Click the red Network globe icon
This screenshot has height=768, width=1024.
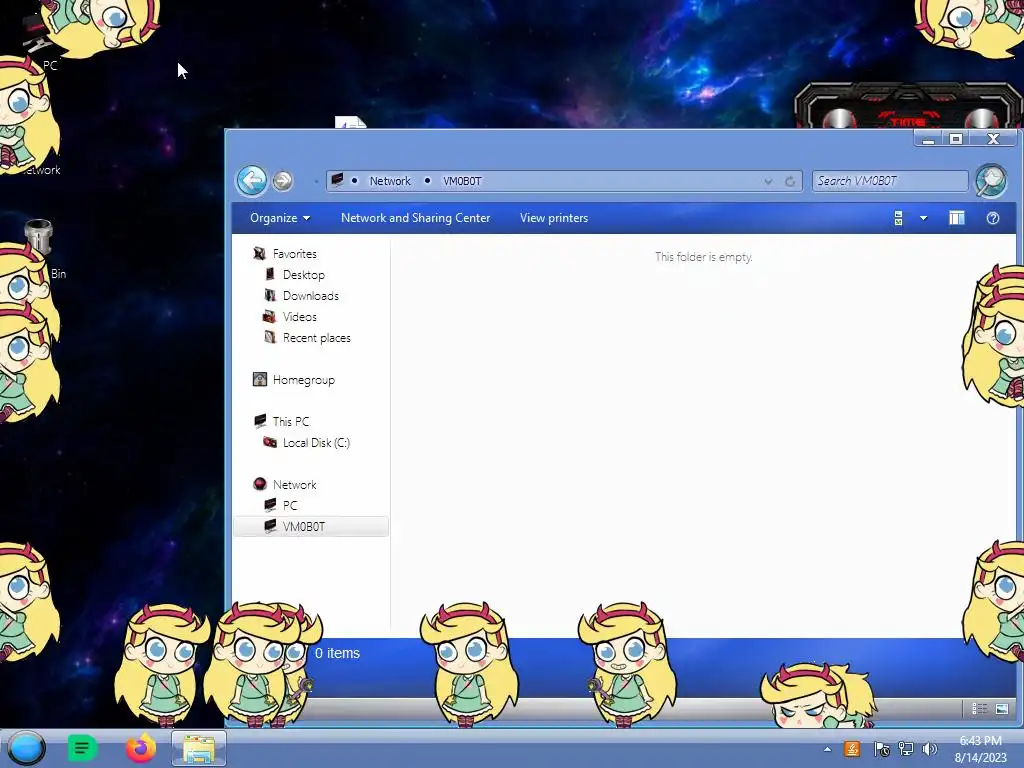tap(259, 484)
